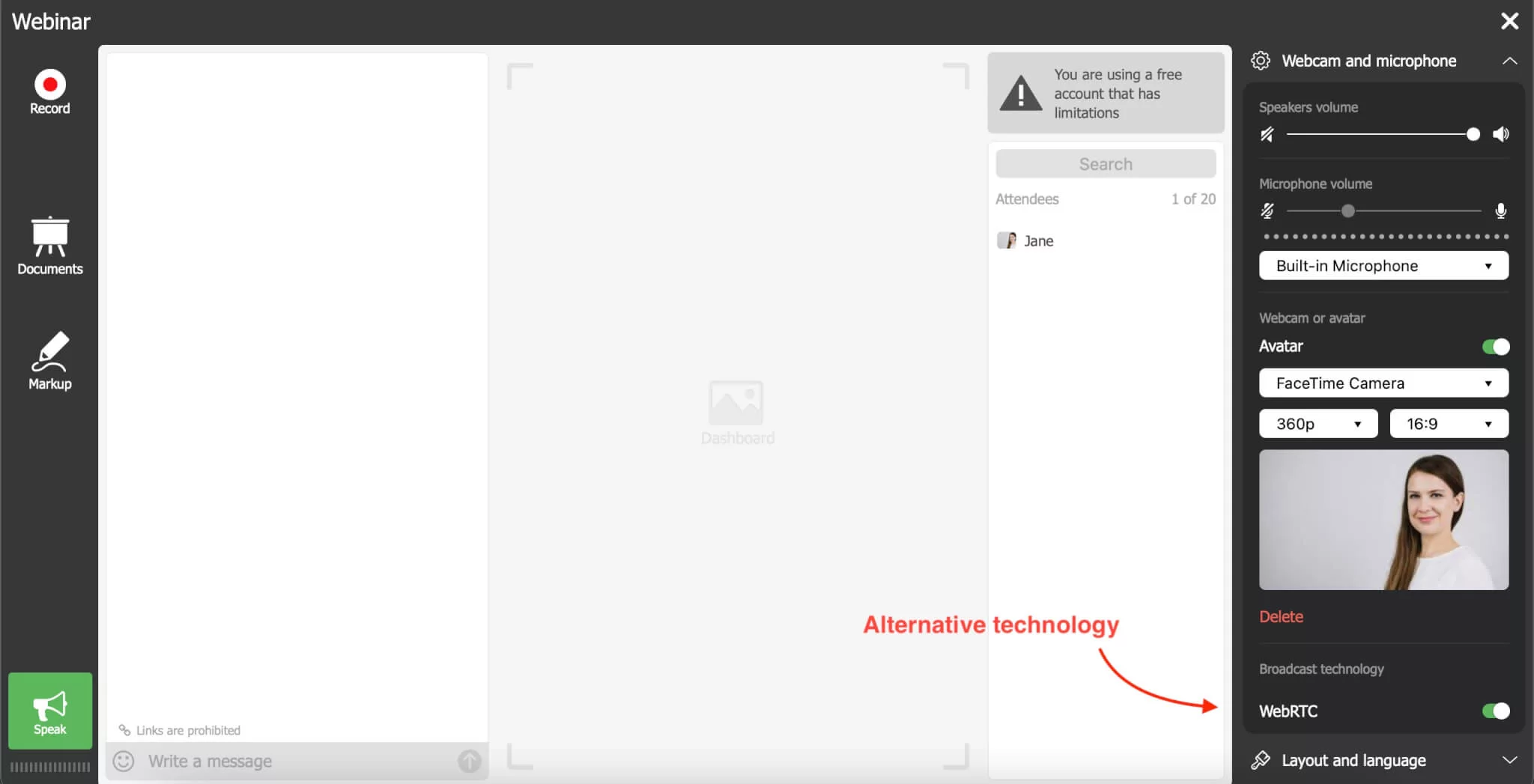Mute speakers using crossed speaker icon
1534x784 pixels.
tap(1267, 135)
